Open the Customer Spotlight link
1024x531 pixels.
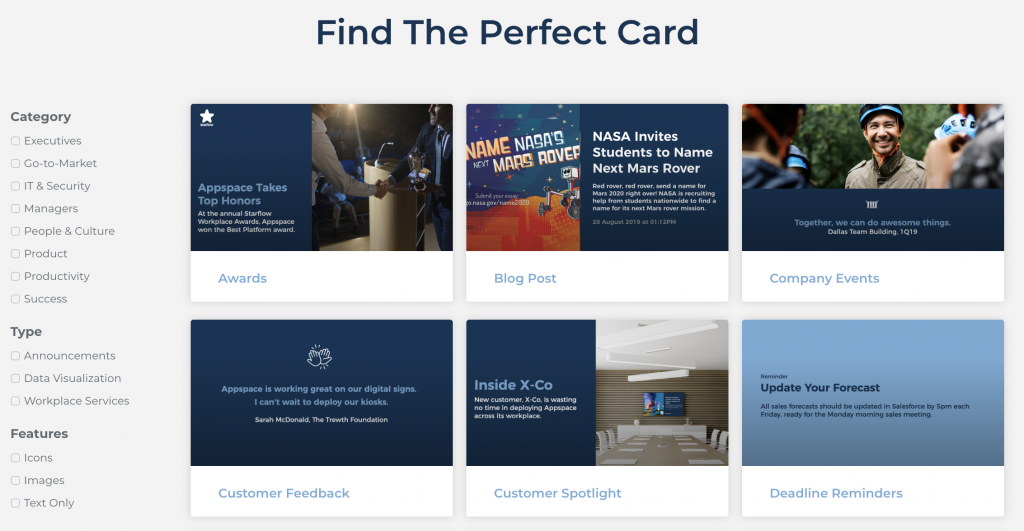click(557, 493)
